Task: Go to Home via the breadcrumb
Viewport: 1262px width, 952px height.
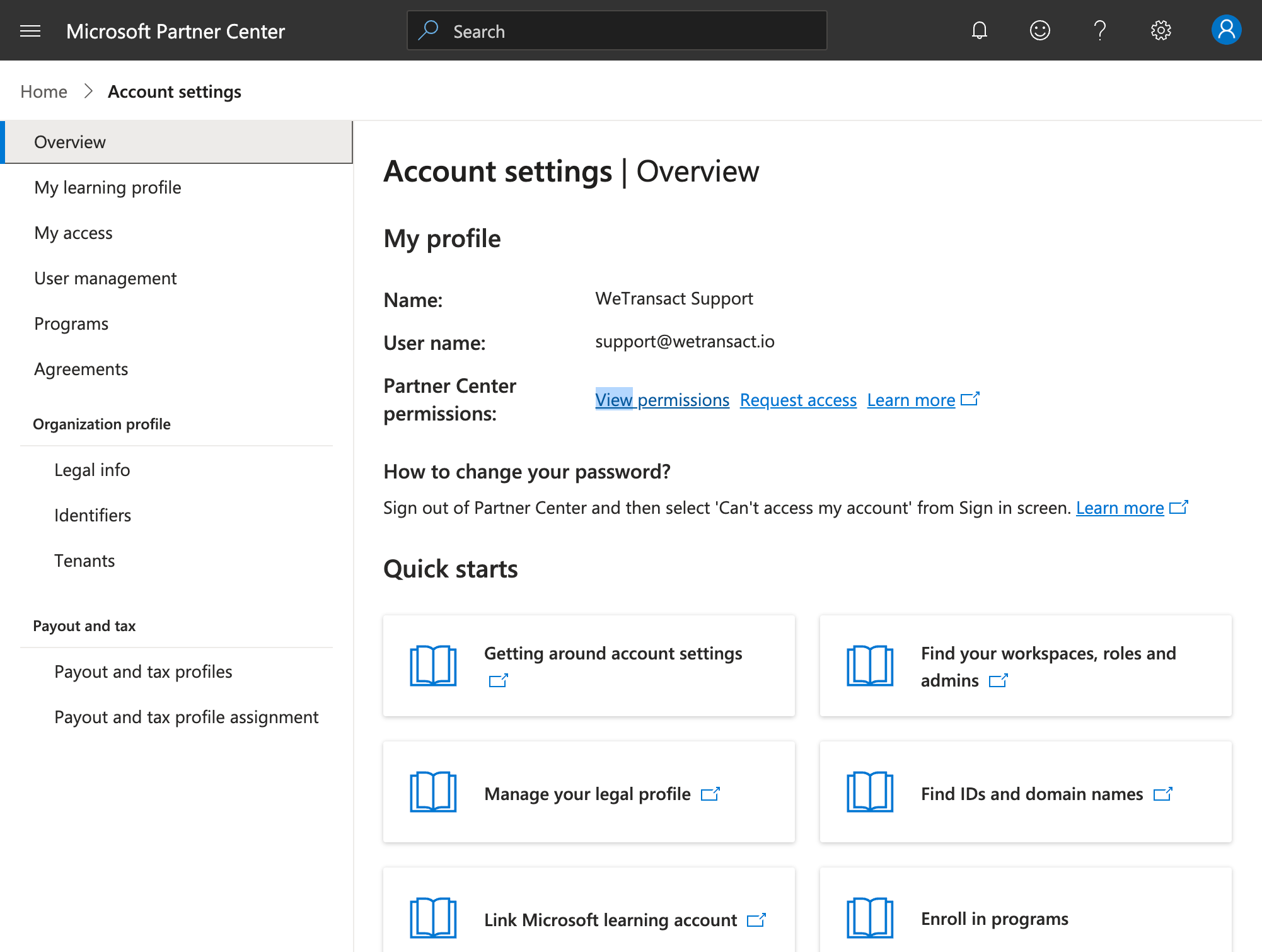Action: click(43, 91)
